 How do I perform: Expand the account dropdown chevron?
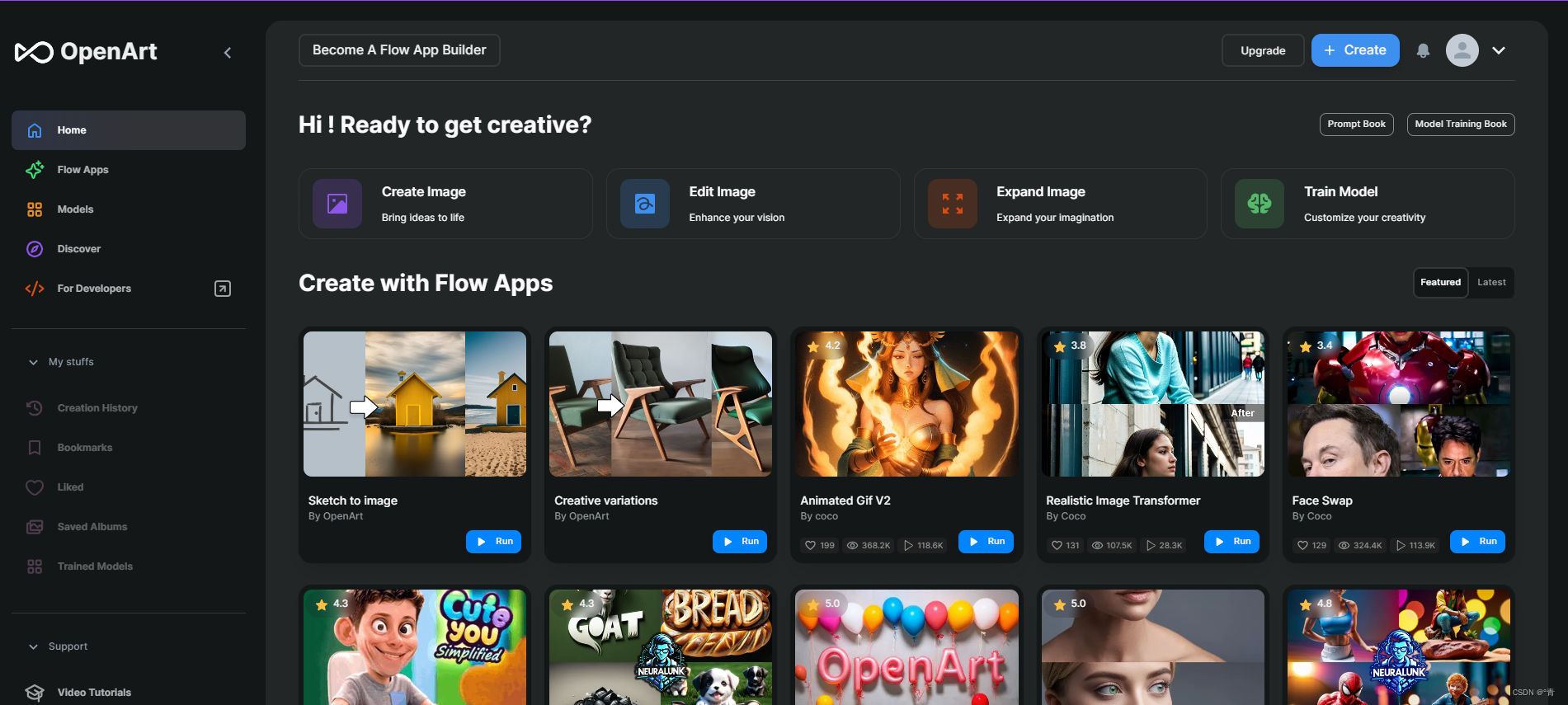(x=1499, y=50)
